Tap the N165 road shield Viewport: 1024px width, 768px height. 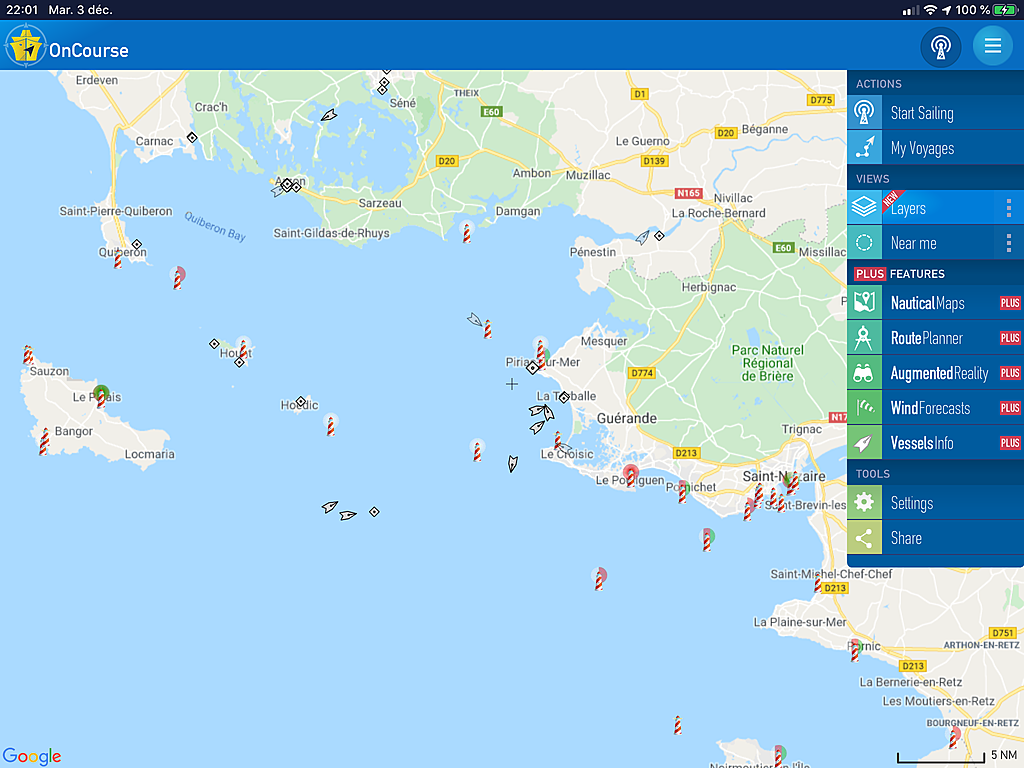click(688, 193)
